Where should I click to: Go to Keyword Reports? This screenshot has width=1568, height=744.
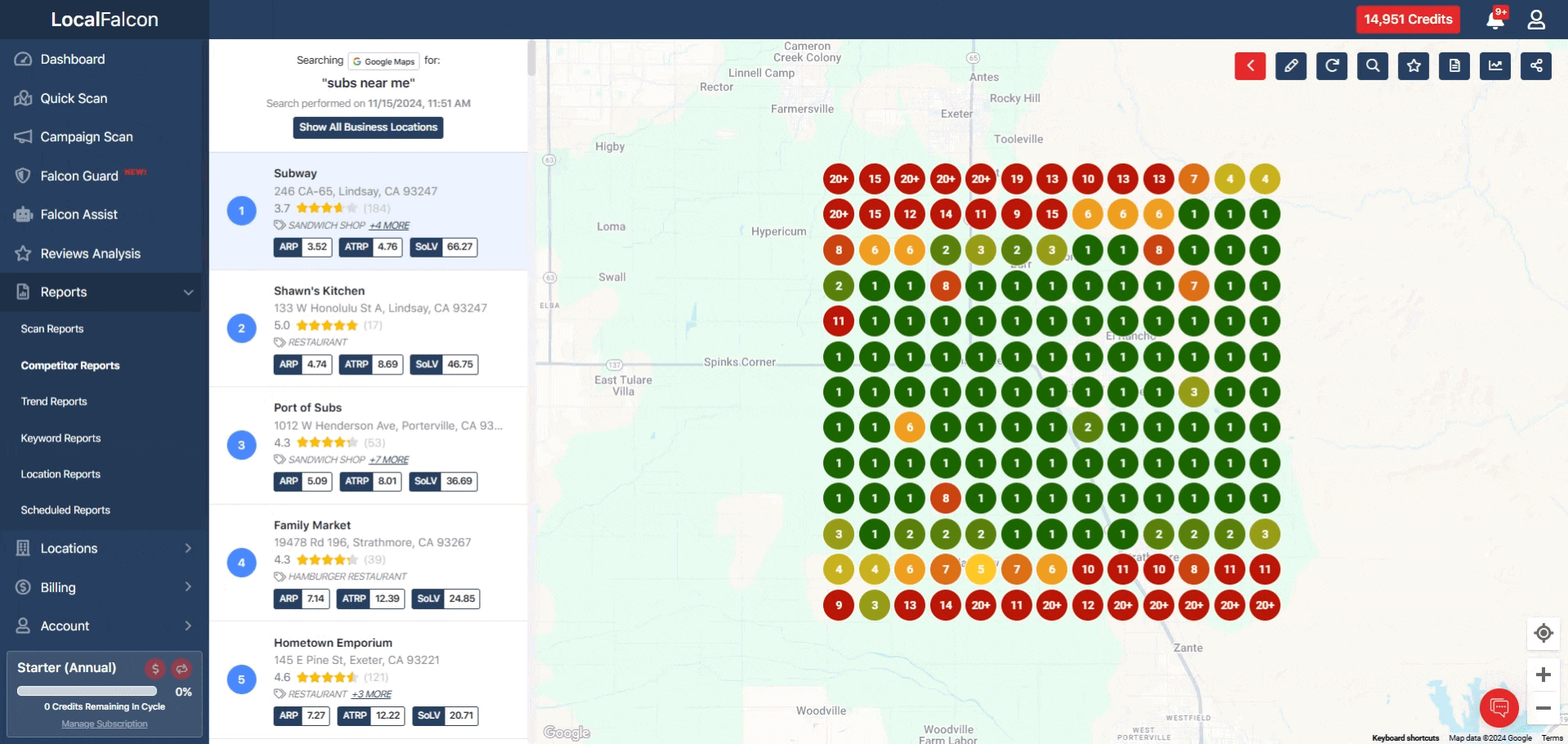(60, 438)
